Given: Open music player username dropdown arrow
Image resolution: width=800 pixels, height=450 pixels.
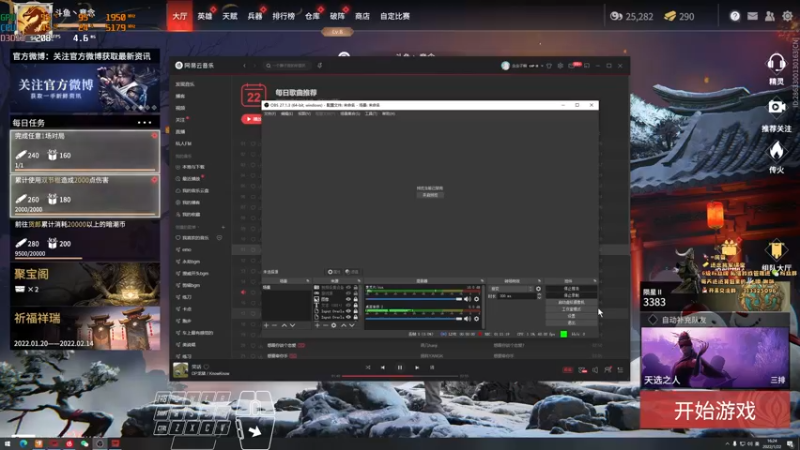Looking at the screenshot, I should pos(542,66).
